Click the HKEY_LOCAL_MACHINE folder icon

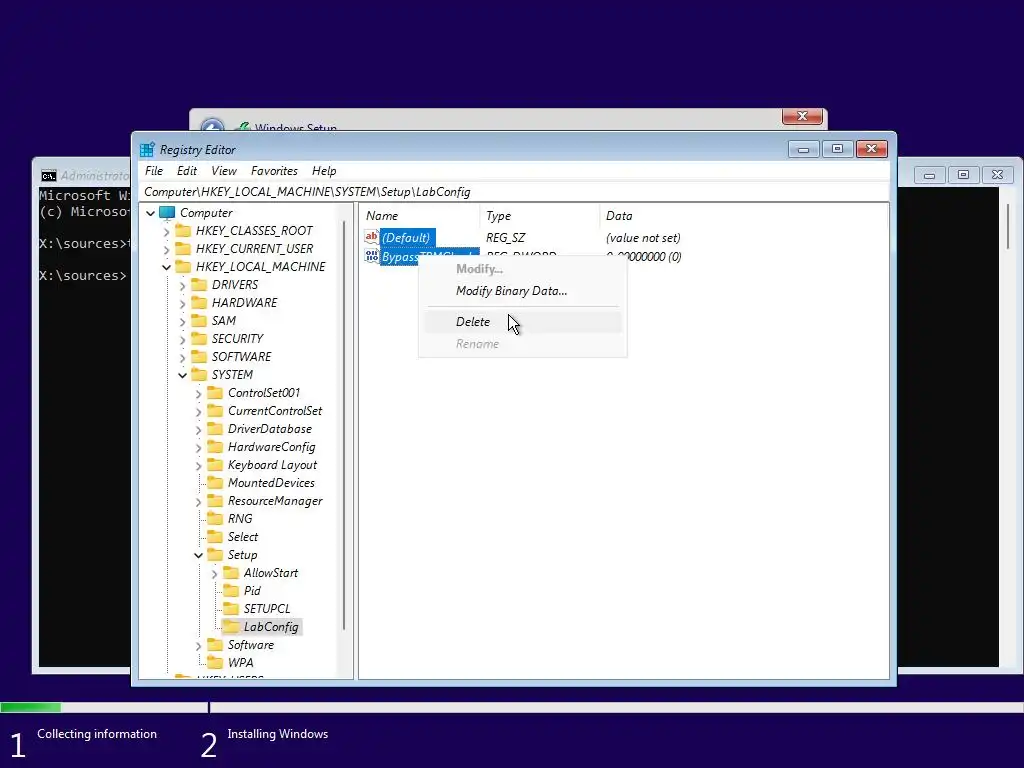pos(184,266)
